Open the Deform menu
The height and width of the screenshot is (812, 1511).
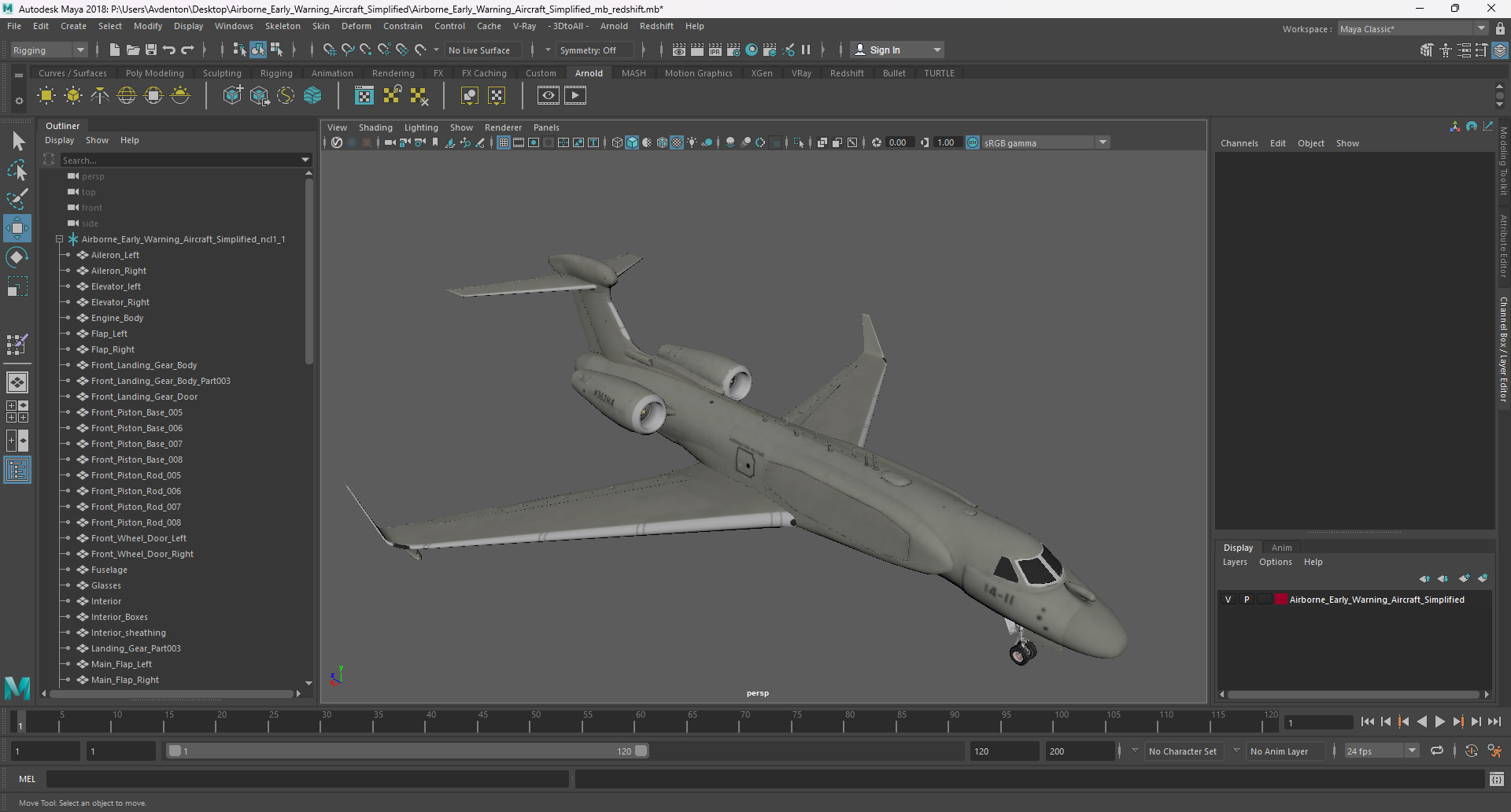356,26
